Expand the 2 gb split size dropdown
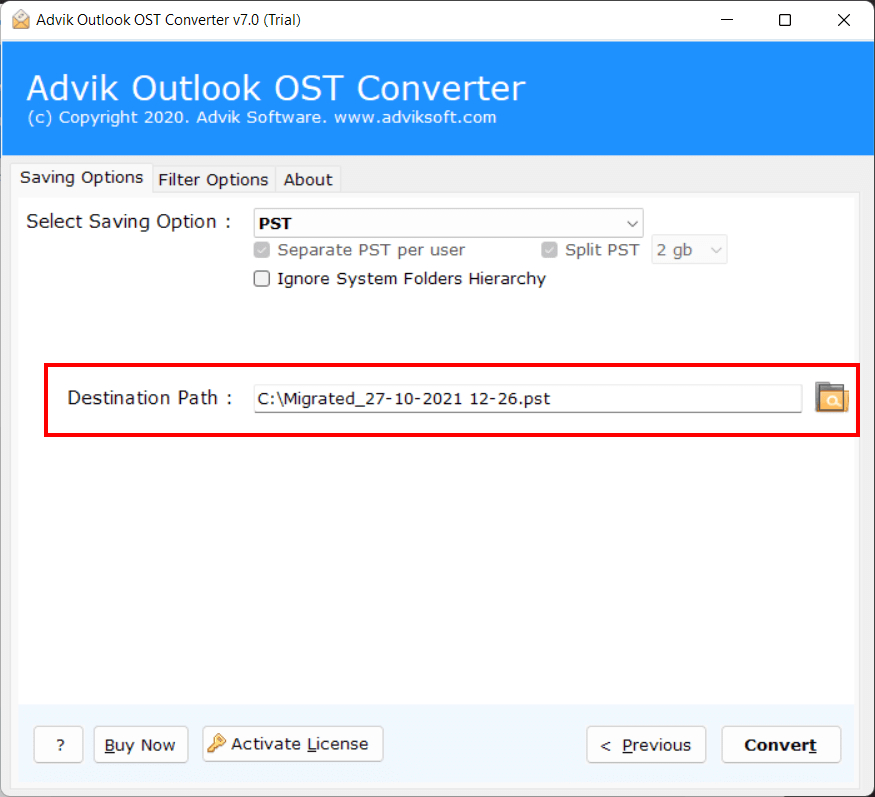This screenshot has width=875, height=797. point(689,249)
